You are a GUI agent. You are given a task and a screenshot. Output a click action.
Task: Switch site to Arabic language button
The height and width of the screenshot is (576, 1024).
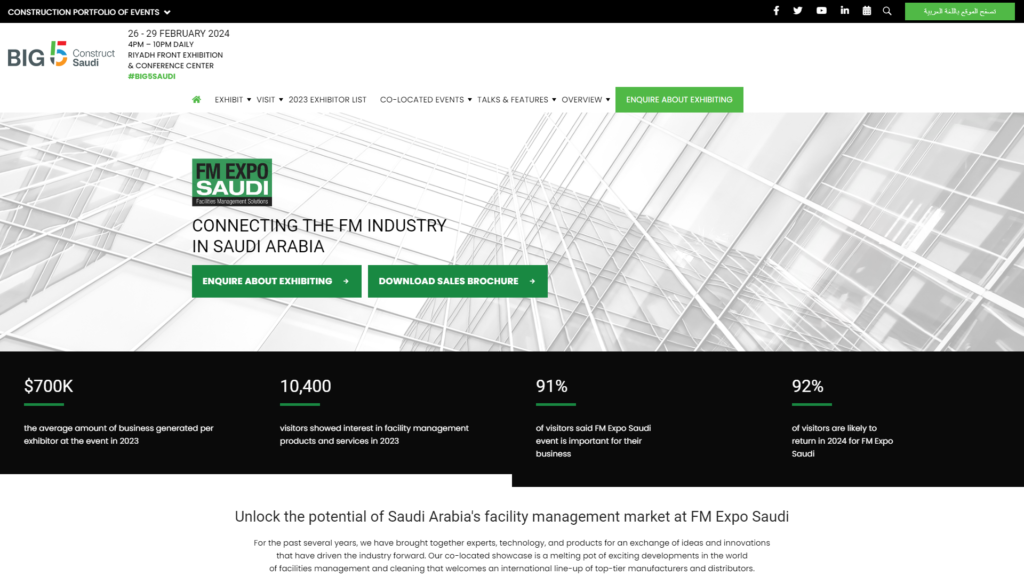959,11
